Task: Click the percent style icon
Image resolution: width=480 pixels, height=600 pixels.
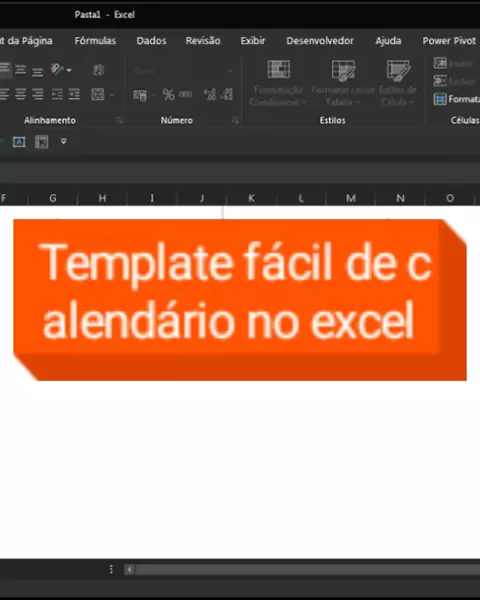Action: [168, 95]
